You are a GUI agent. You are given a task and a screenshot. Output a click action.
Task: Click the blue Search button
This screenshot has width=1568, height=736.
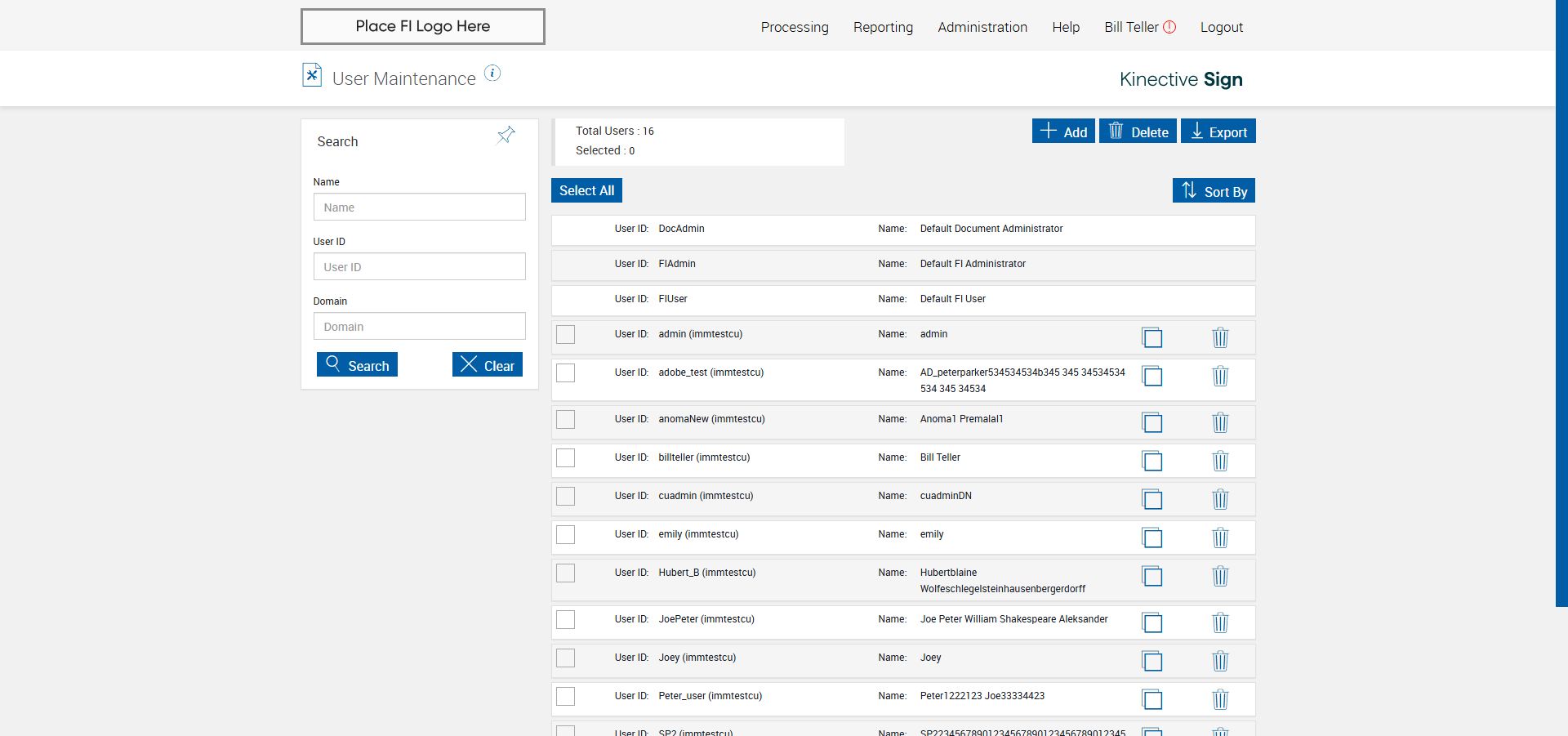coord(357,364)
